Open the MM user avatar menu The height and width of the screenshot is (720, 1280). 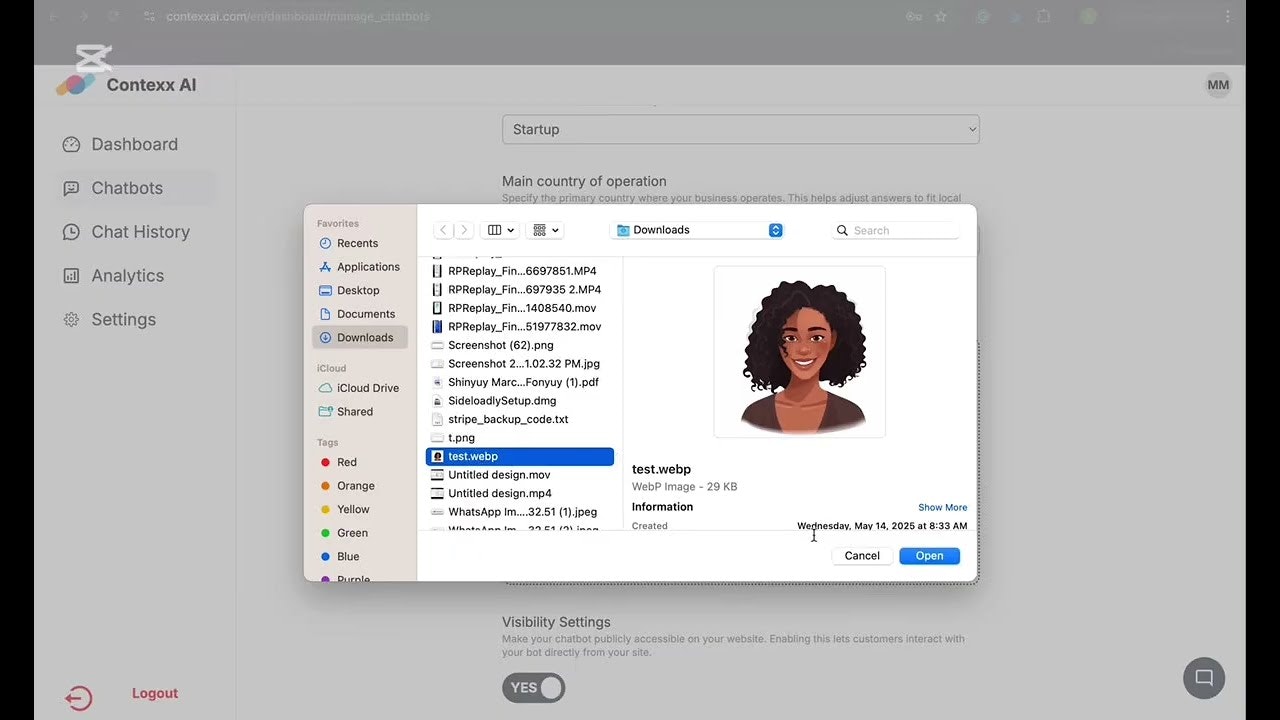coord(1218,85)
